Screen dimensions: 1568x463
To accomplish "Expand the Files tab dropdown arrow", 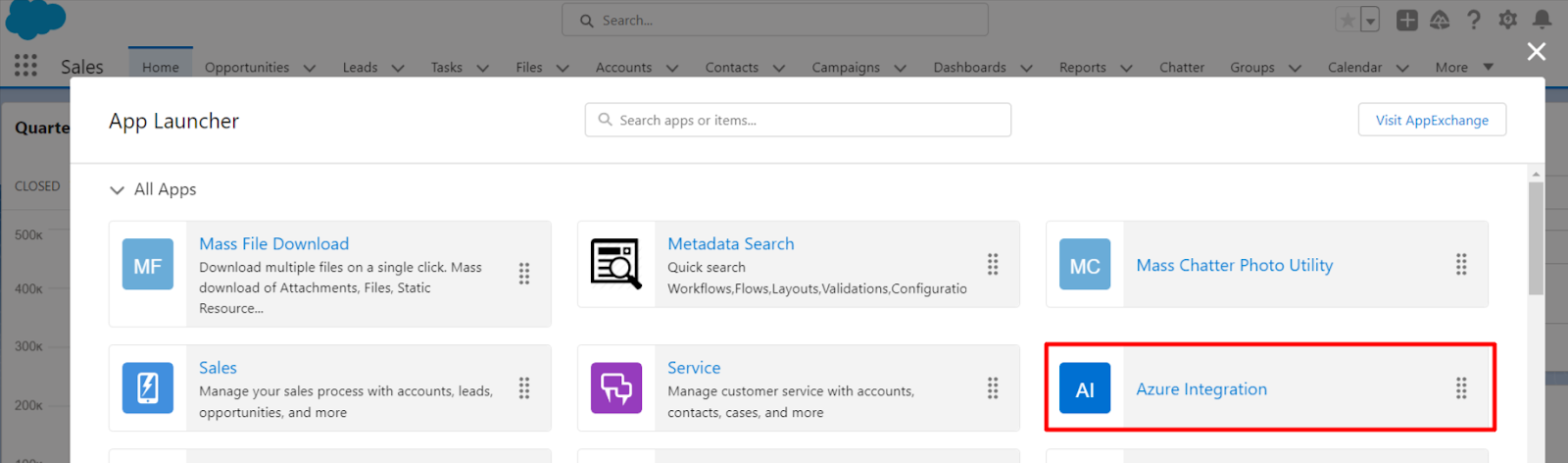I will coord(563,68).
